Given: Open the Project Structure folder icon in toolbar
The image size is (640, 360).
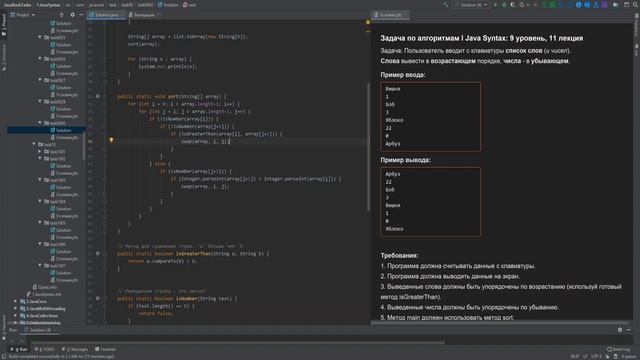Looking at the screenshot, I should point(616,5).
